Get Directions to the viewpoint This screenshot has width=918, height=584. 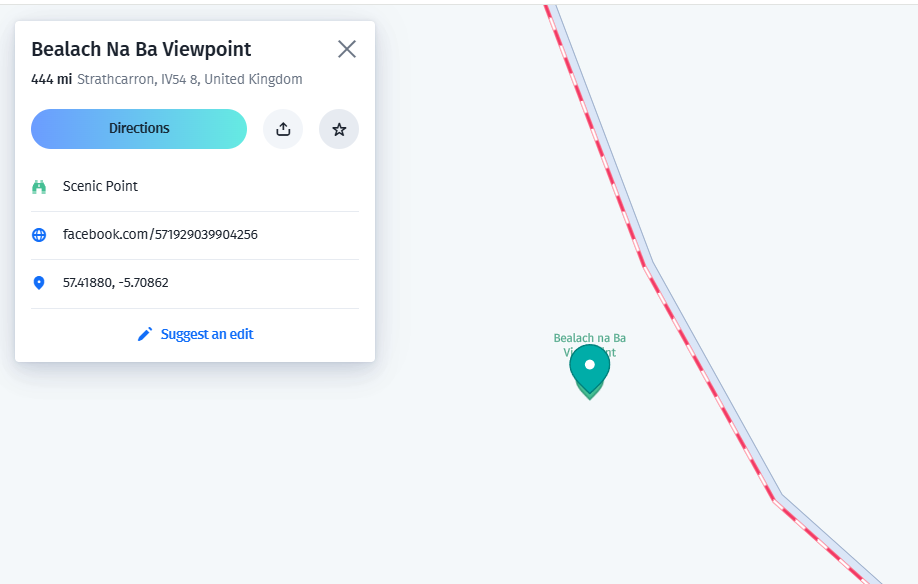[139, 129]
